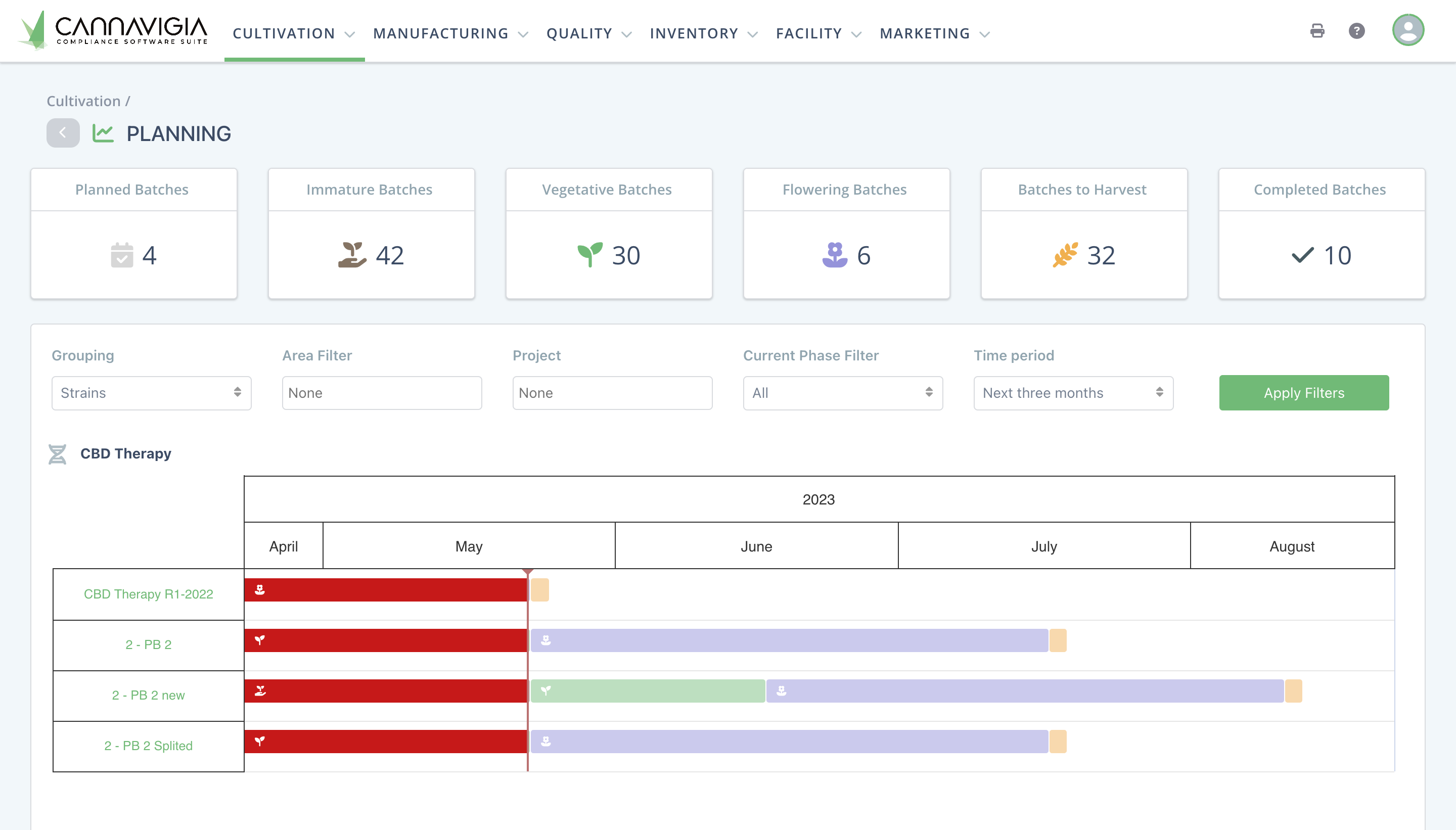Click the printer icon in header
Screen dimensions: 1456x830
pos(1317,31)
